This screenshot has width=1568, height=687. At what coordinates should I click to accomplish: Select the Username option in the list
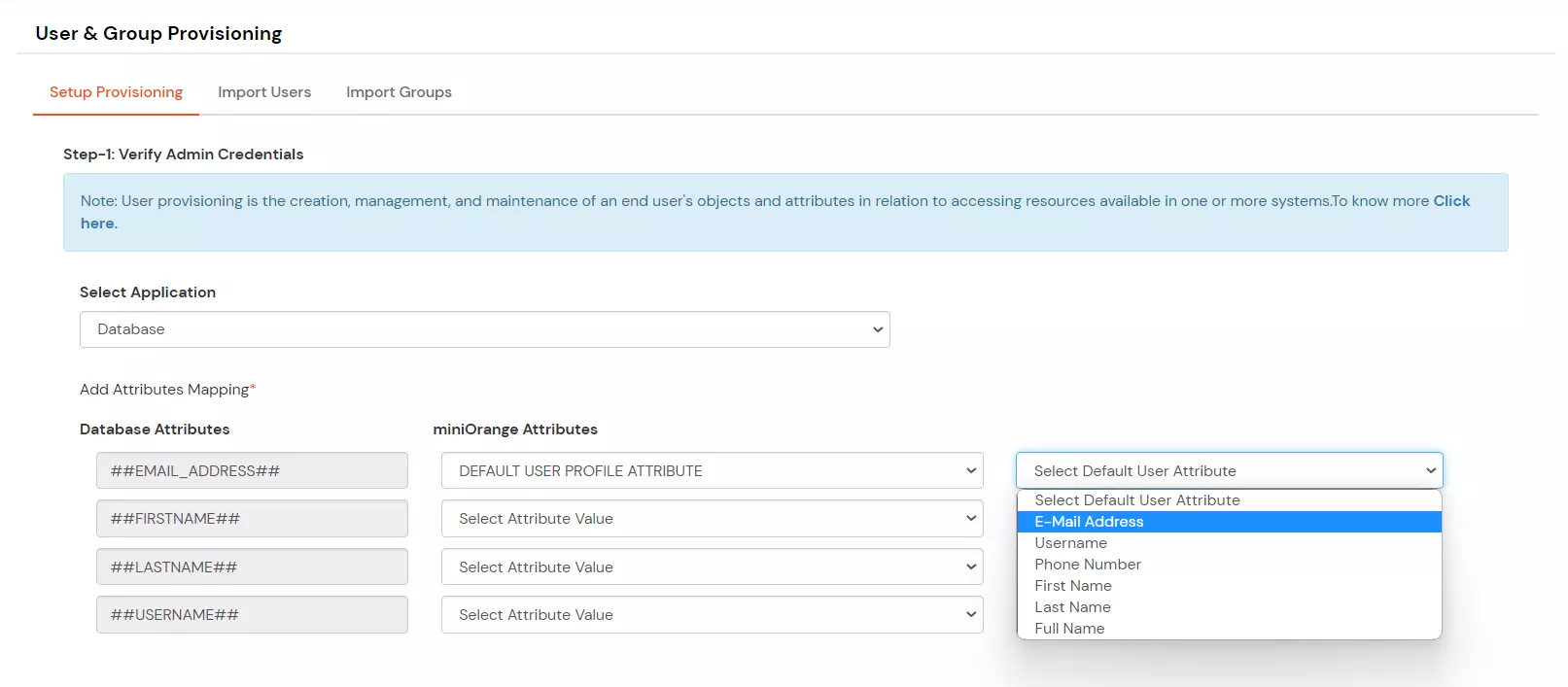click(1229, 543)
